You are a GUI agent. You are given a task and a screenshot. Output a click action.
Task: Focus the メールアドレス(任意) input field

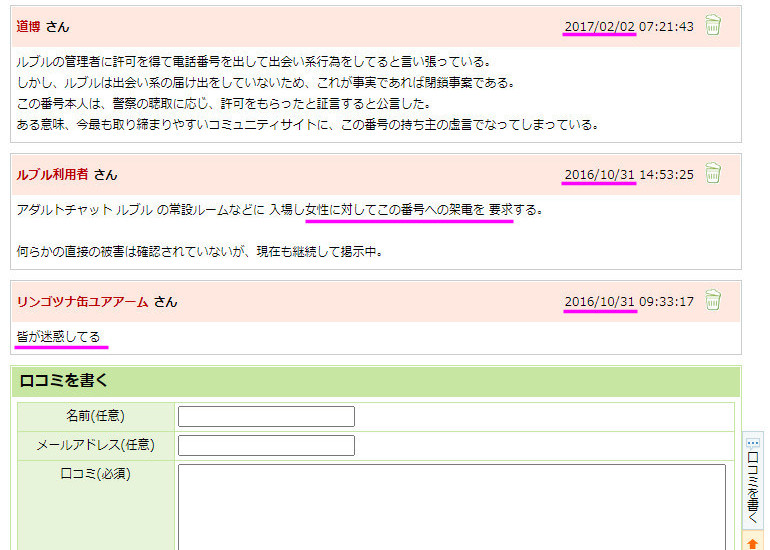coord(266,445)
